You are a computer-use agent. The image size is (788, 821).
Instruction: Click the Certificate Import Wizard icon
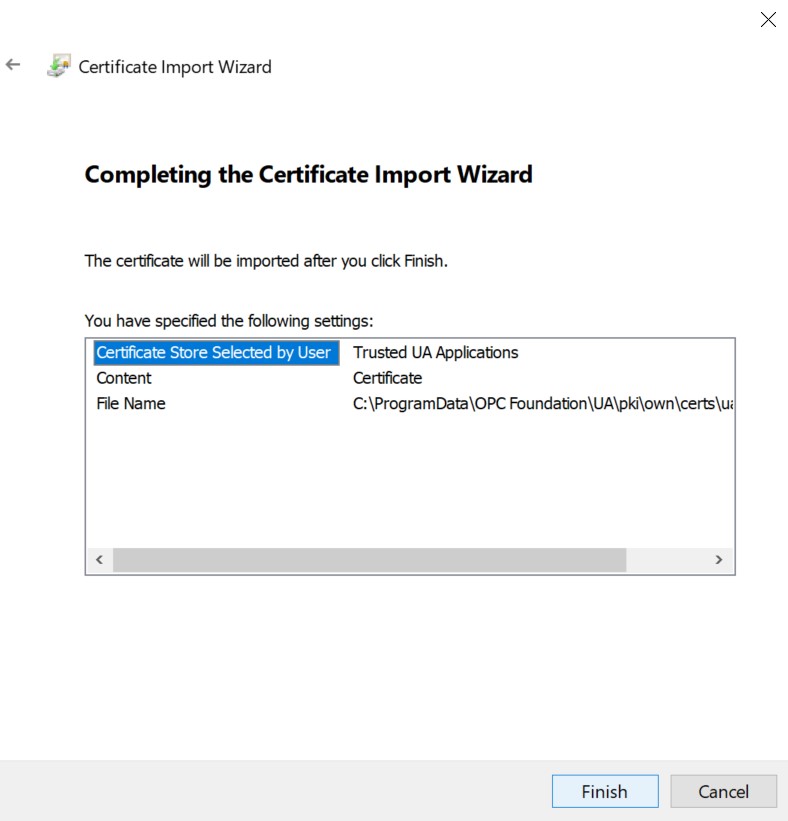[x=59, y=67]
